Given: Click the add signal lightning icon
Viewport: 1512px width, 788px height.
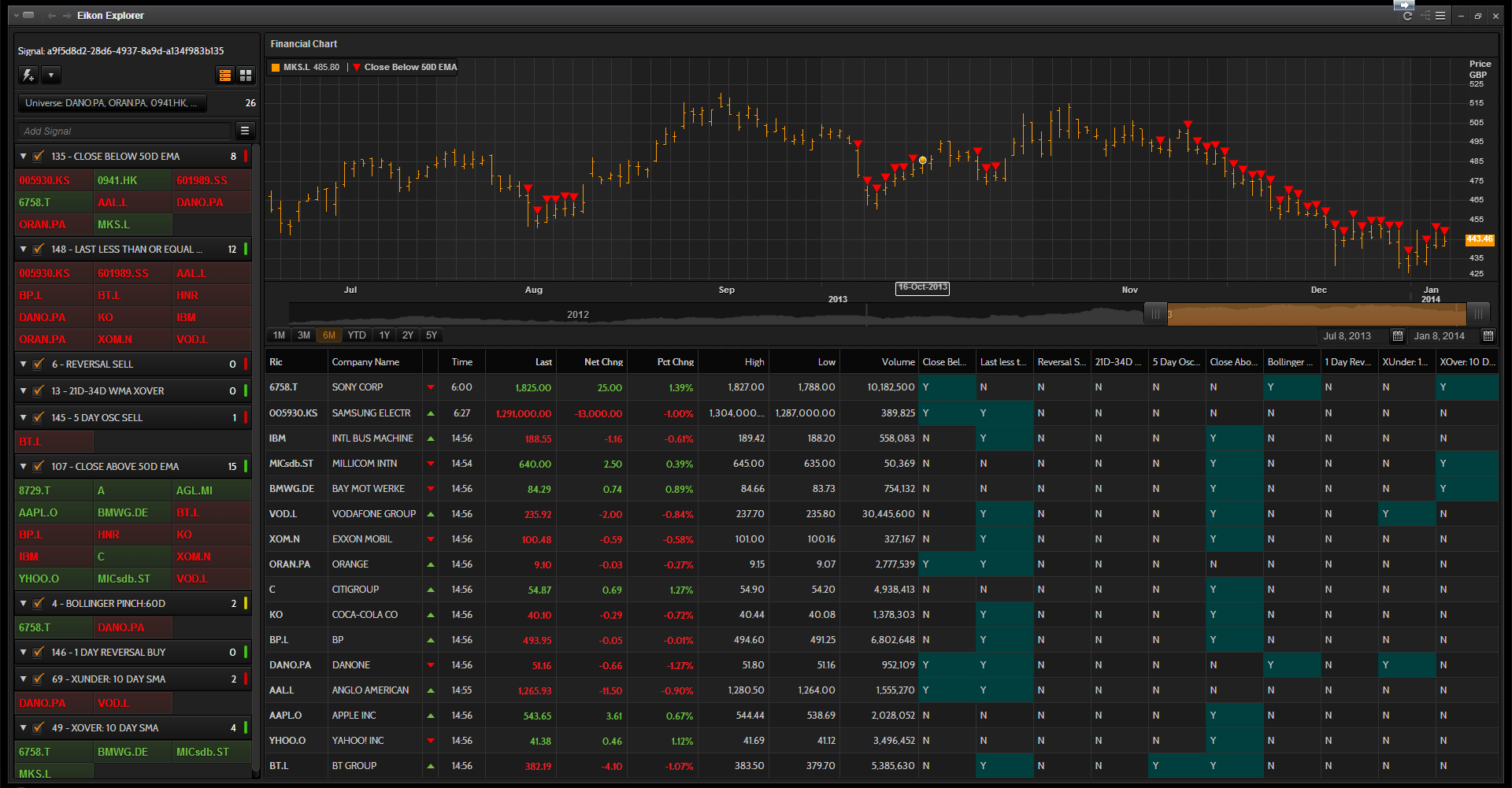Looking at the screenshot, I should pyautogui.click(x=28, y=76).
